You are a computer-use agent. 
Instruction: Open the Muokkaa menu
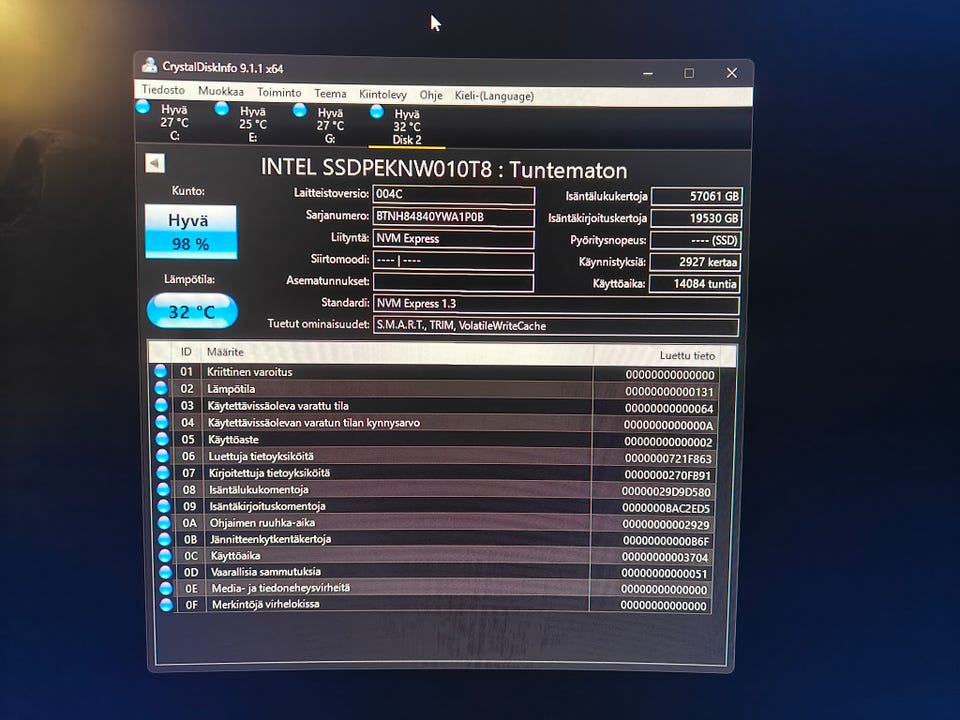tap(220, 91)
